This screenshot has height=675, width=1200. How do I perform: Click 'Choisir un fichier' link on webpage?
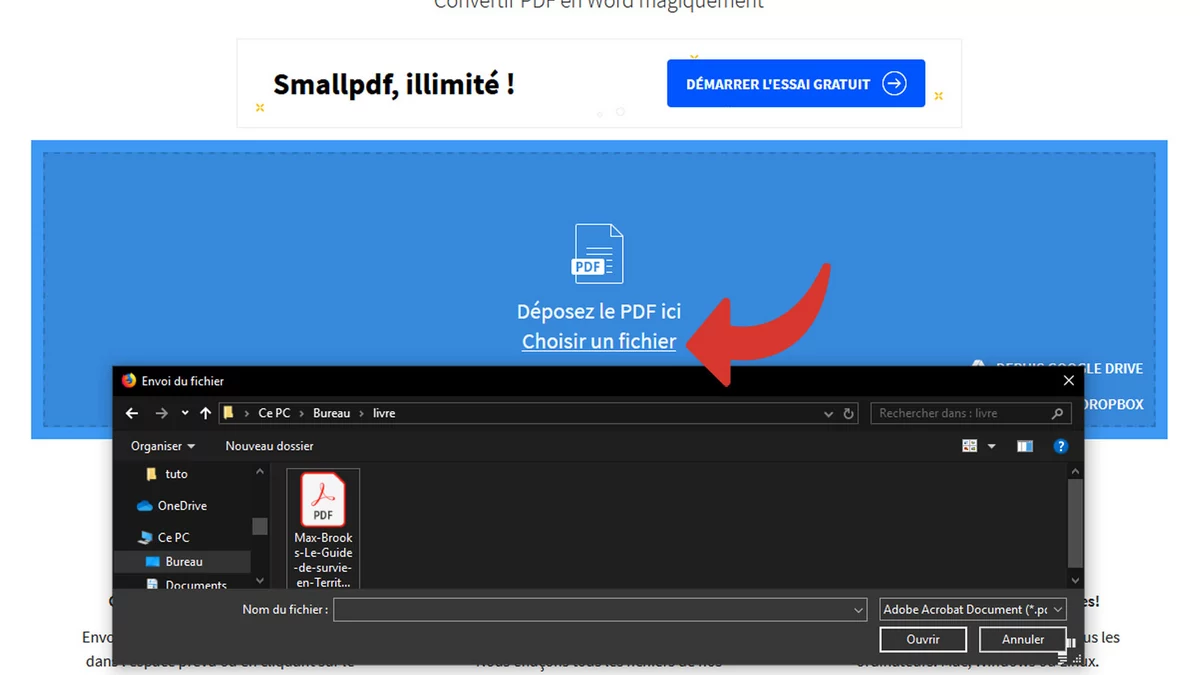pyautogui.click(x=599, y=341)
